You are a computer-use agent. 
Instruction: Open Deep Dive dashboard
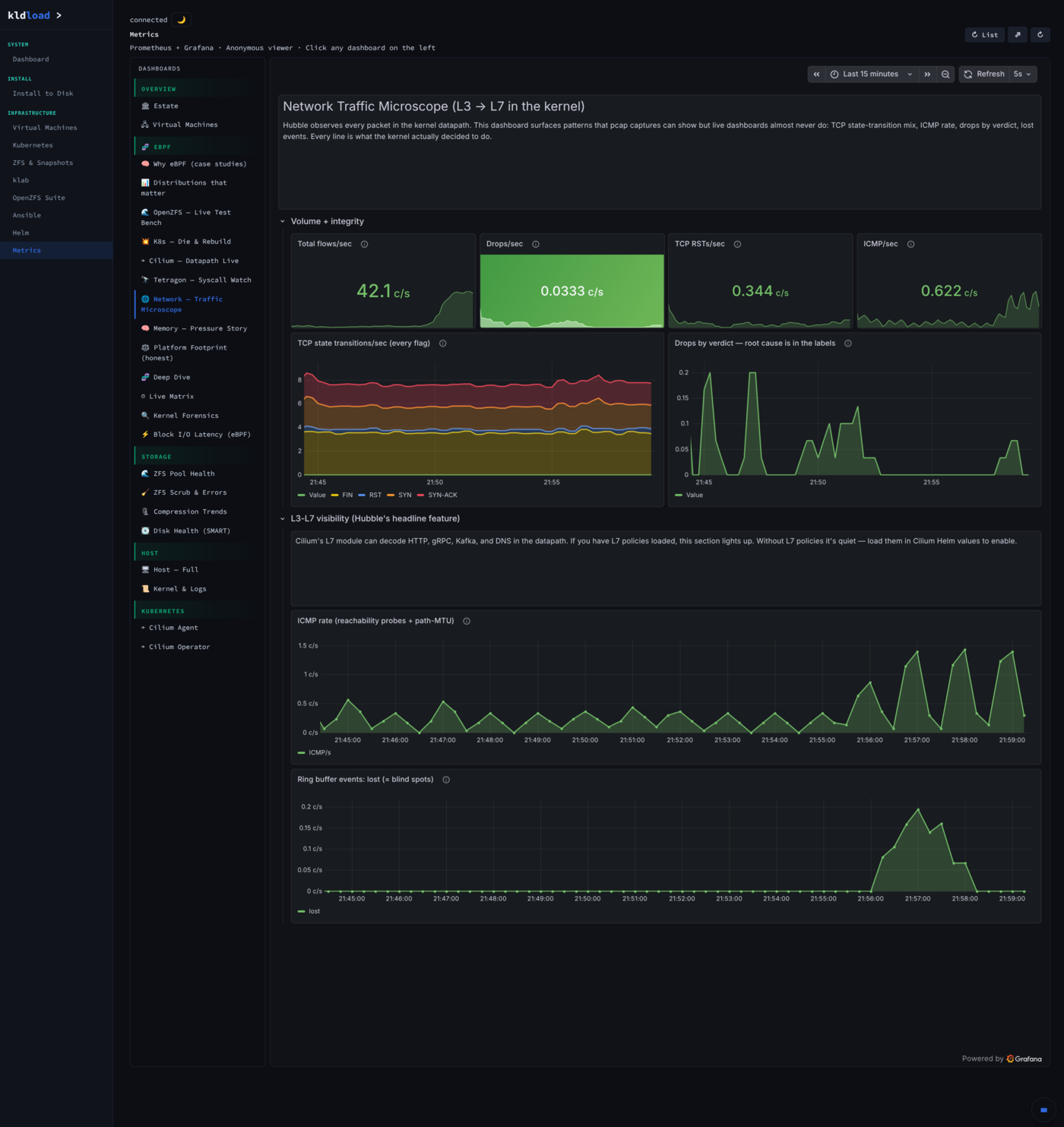[x=195, y=377]
